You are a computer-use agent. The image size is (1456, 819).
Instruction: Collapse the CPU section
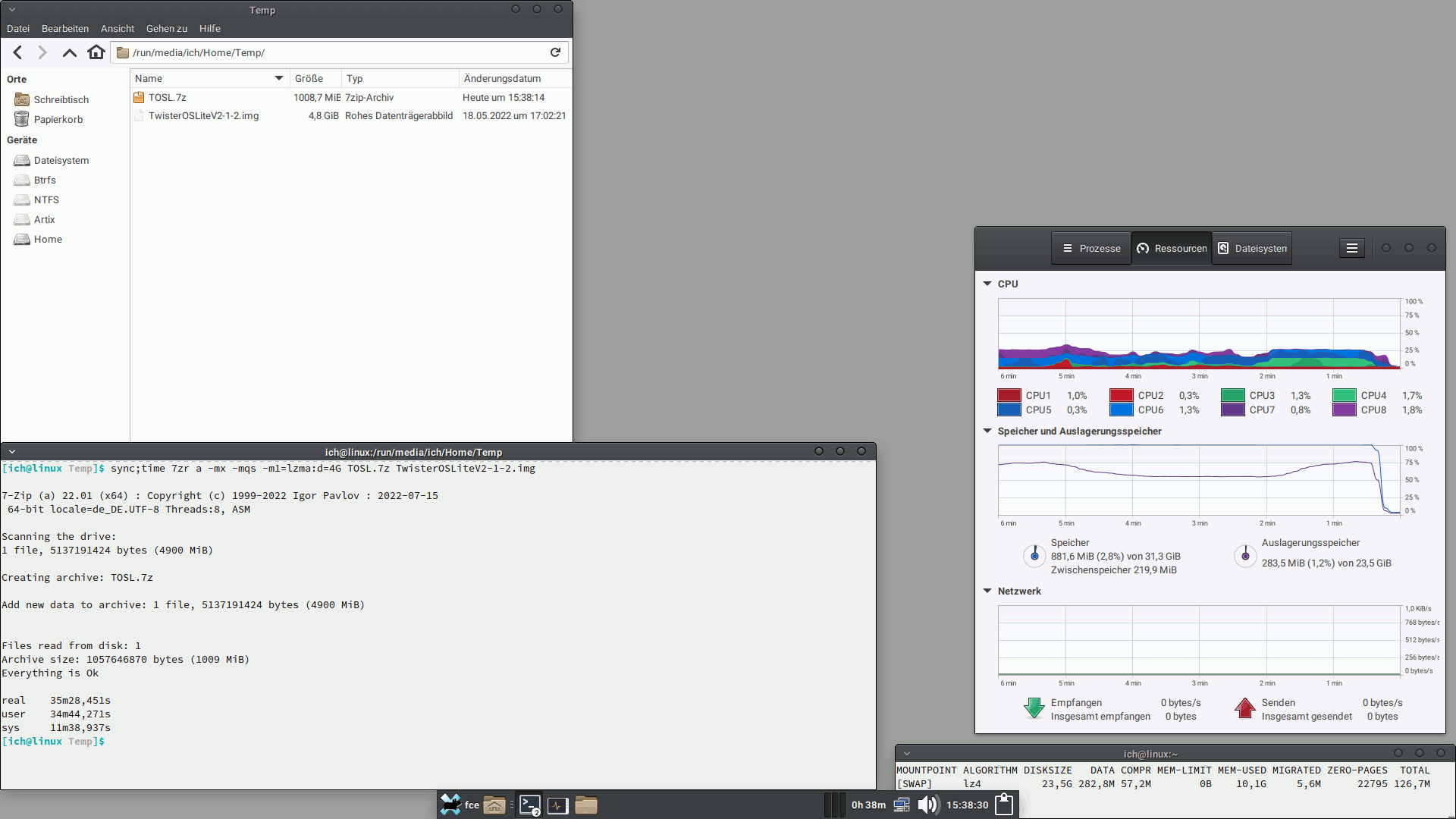(x=987, y=284)
